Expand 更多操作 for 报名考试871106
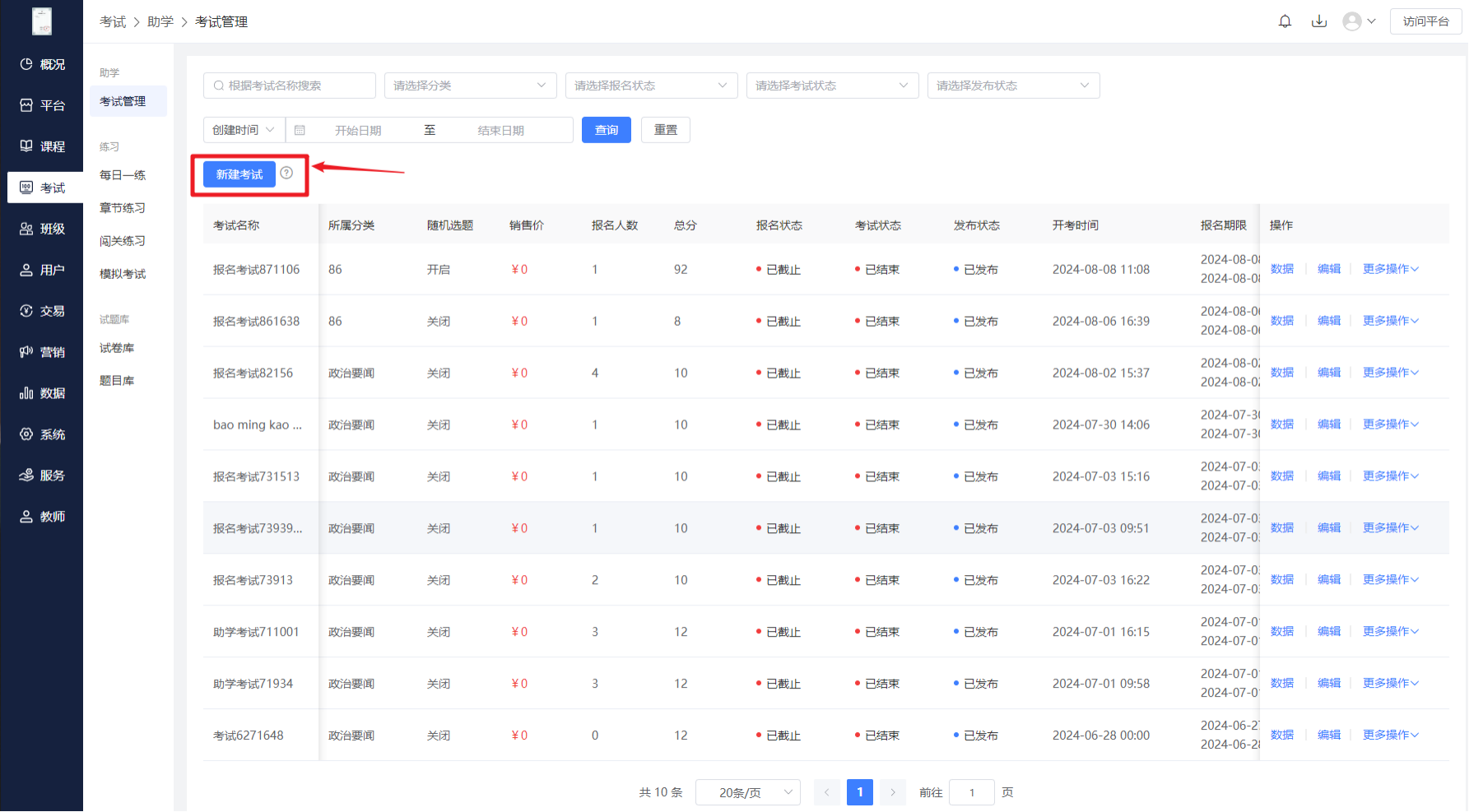The image size is (1469, 812). pos(1391,269)
